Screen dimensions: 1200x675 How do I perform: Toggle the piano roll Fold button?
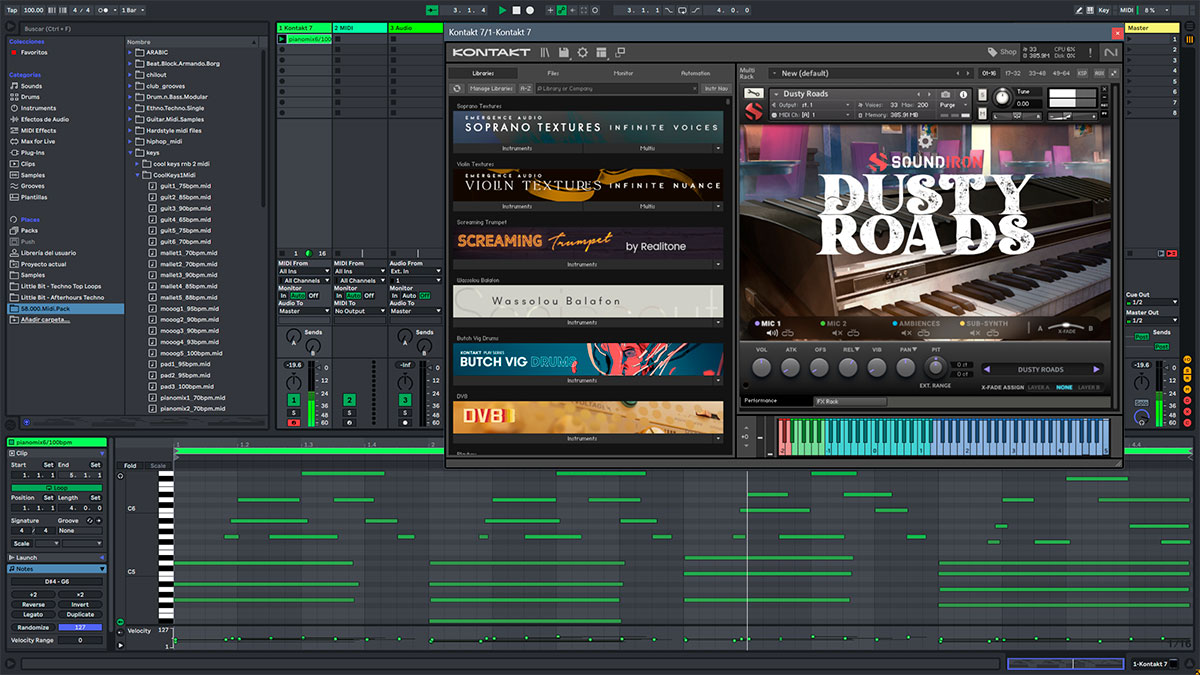pos(130,465)
